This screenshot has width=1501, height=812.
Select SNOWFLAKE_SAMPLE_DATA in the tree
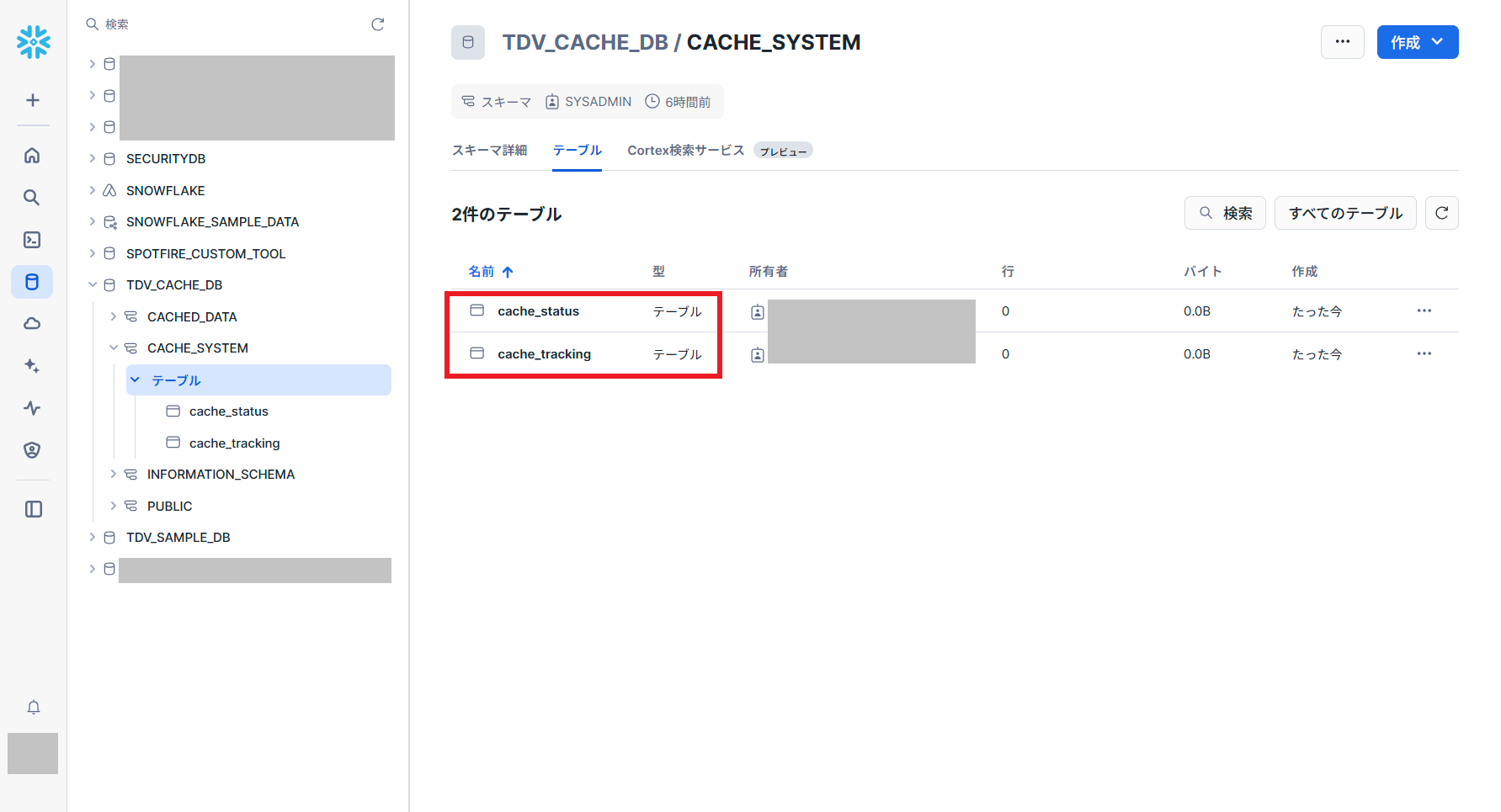tap(212, 221)
